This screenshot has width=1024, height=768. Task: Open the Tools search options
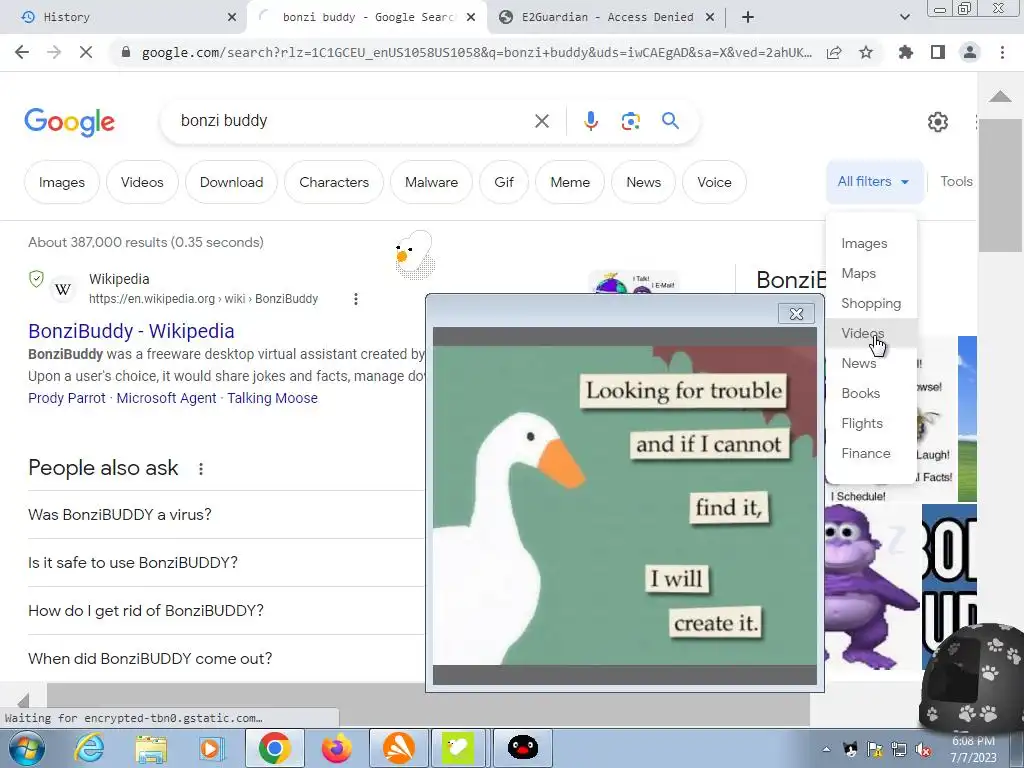[956, 182]
